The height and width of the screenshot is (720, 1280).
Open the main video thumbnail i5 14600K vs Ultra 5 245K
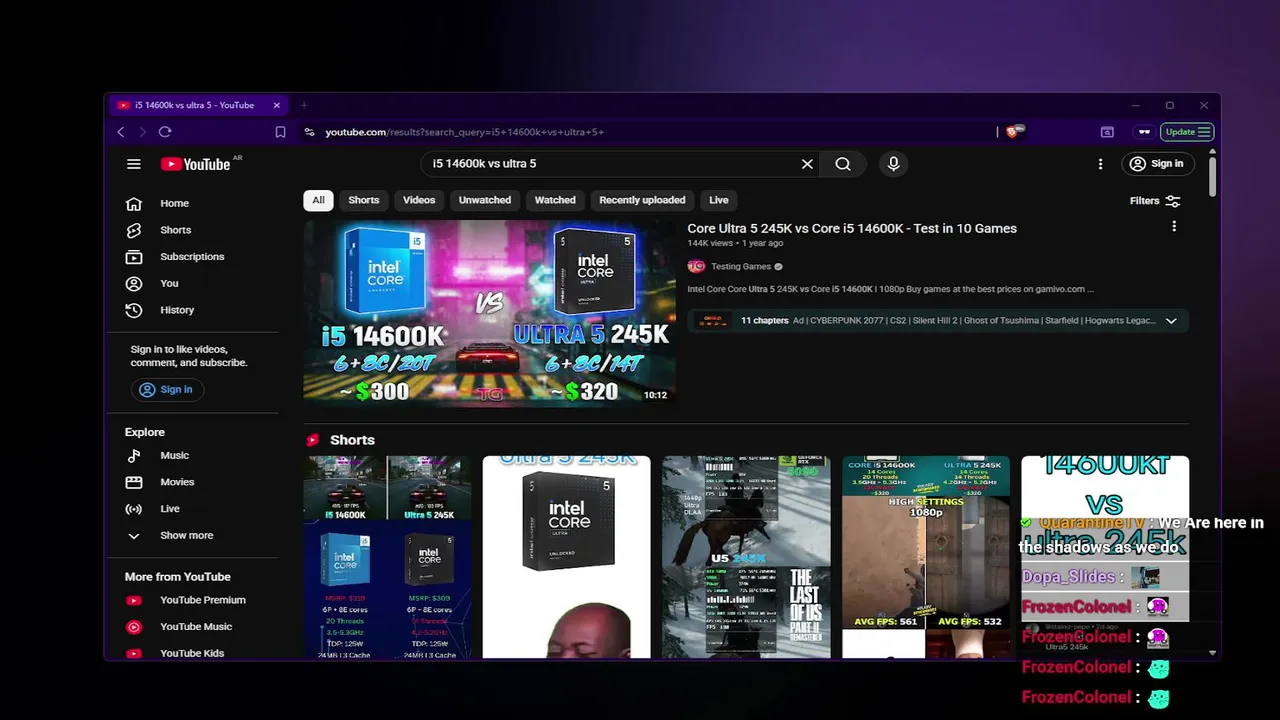(x=489, y=313)
